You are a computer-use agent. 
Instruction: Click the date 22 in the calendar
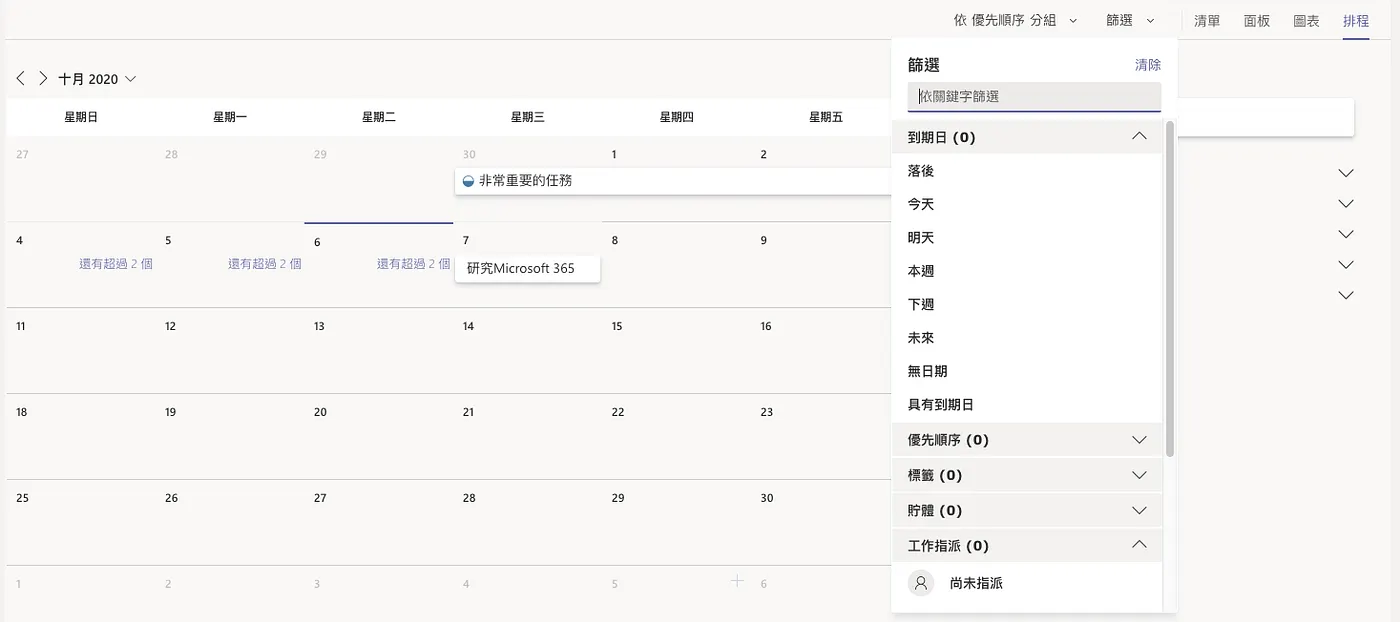(x=617, y=412)
